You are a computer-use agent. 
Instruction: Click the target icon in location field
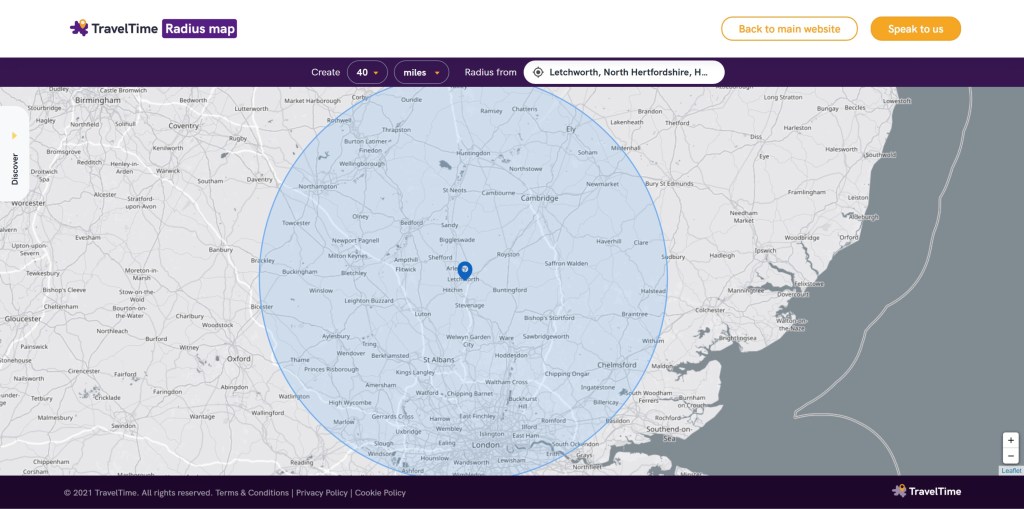(538, 72)
